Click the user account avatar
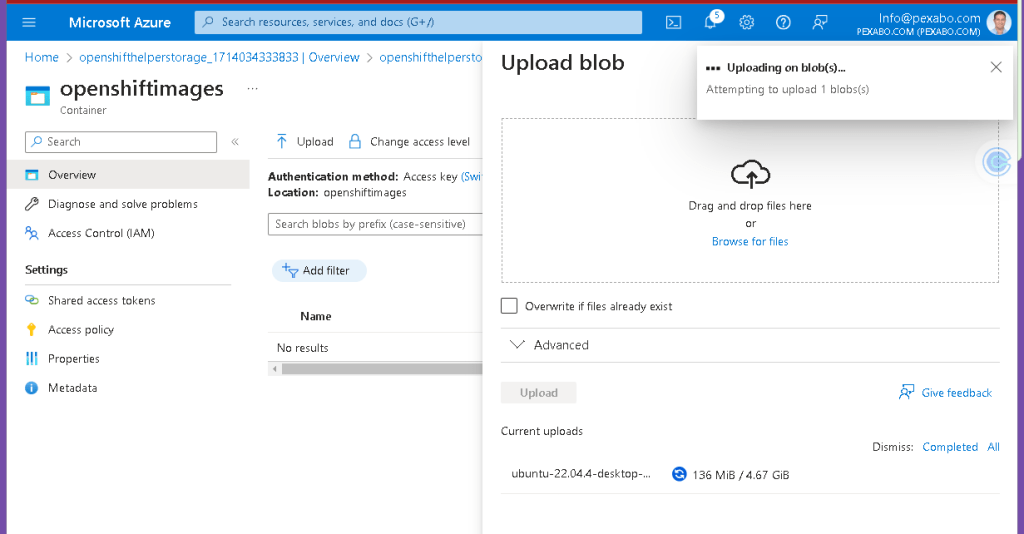 tap(999, 22)
